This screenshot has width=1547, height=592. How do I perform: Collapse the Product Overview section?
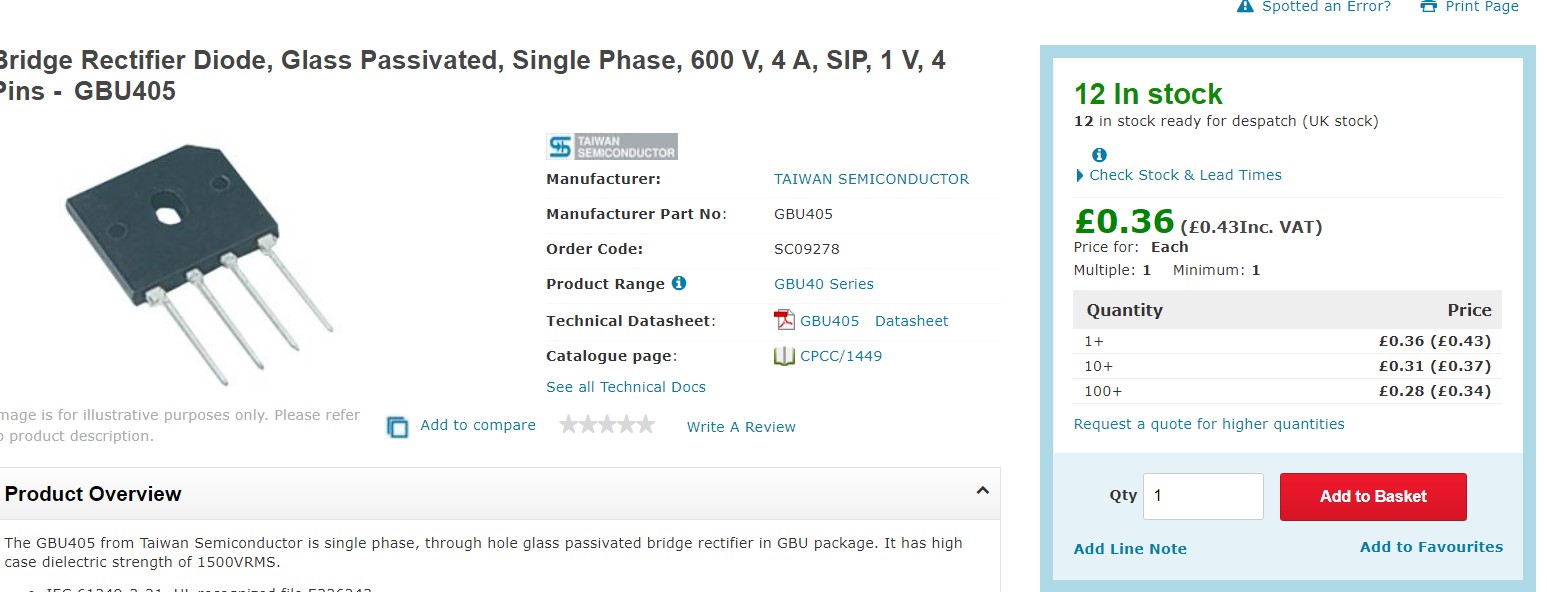[x=982, y=491]
